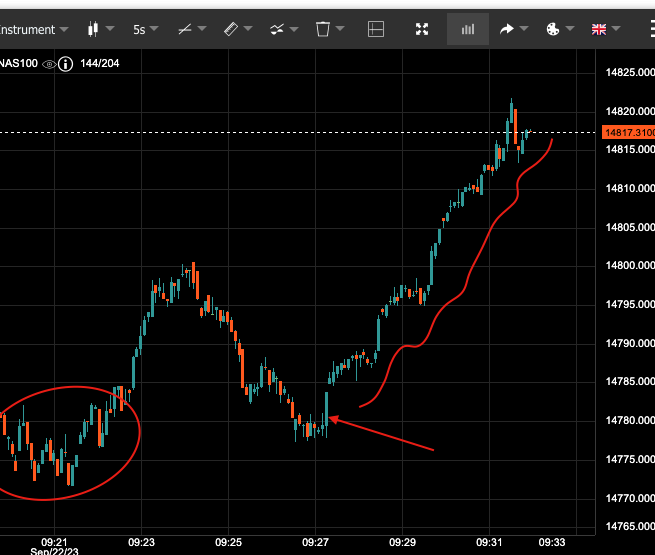Click the 144/204 bar counter text
The image size is (655, 555).
click(100, 63)
